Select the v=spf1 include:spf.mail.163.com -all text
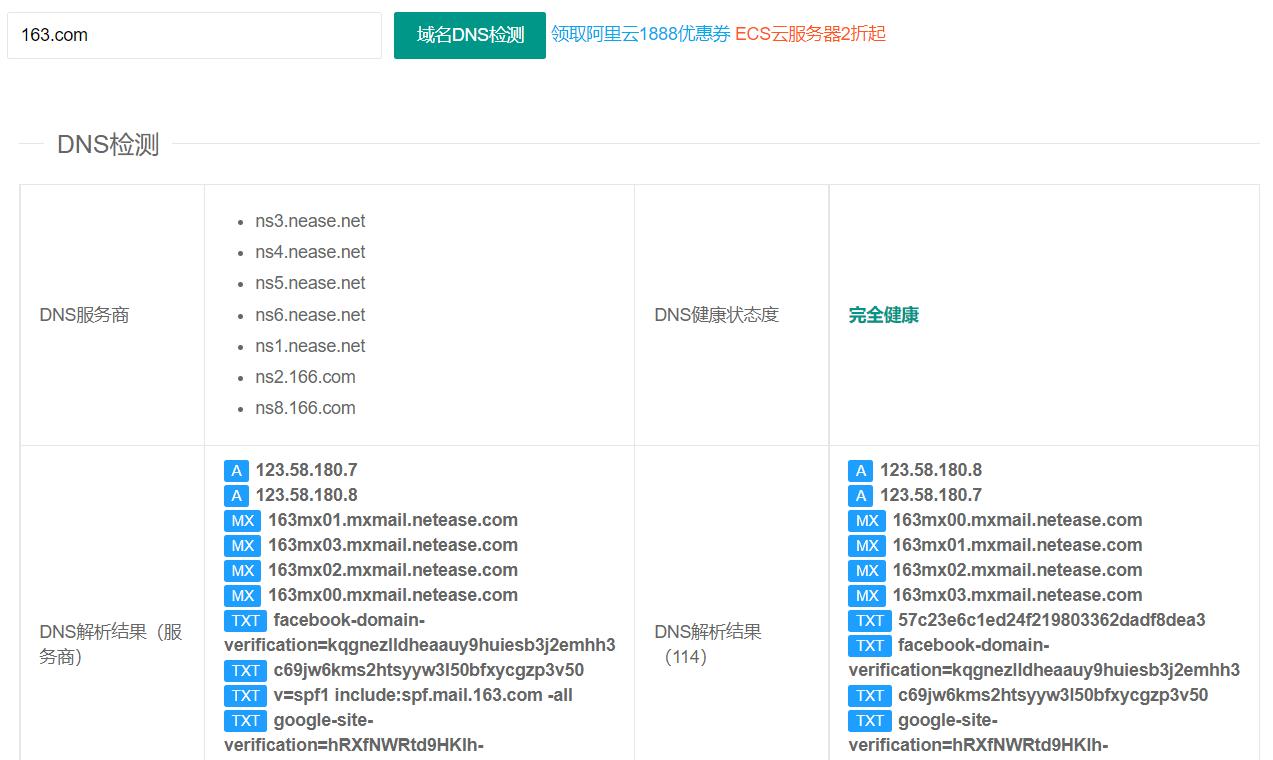The height and width of the screenshot is (760, 1273). pyautogui.click(x=423, y=695)
